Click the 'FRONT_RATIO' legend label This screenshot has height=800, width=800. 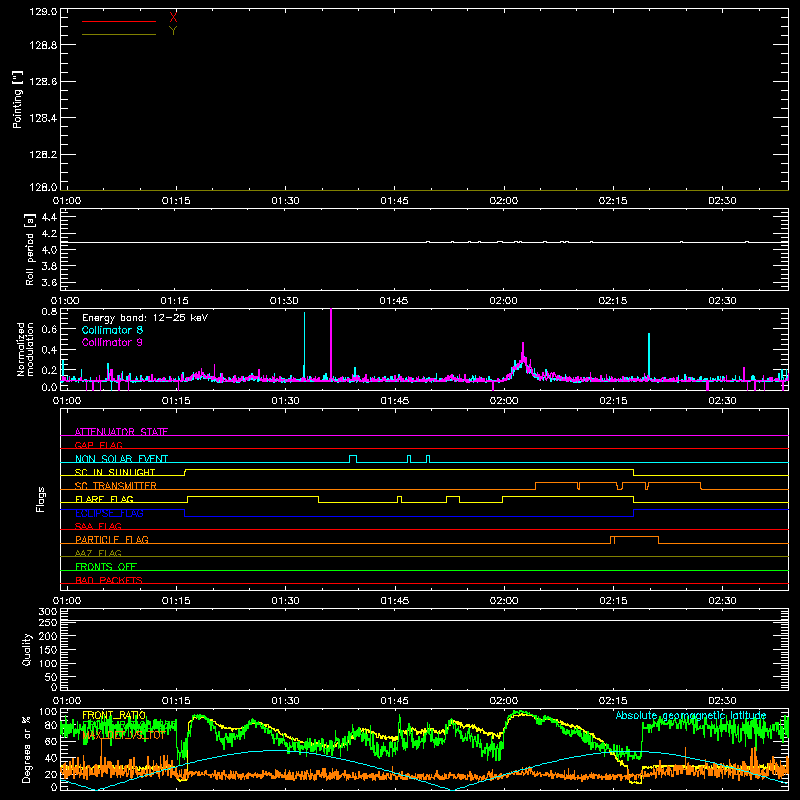click(x=114, y=715)
